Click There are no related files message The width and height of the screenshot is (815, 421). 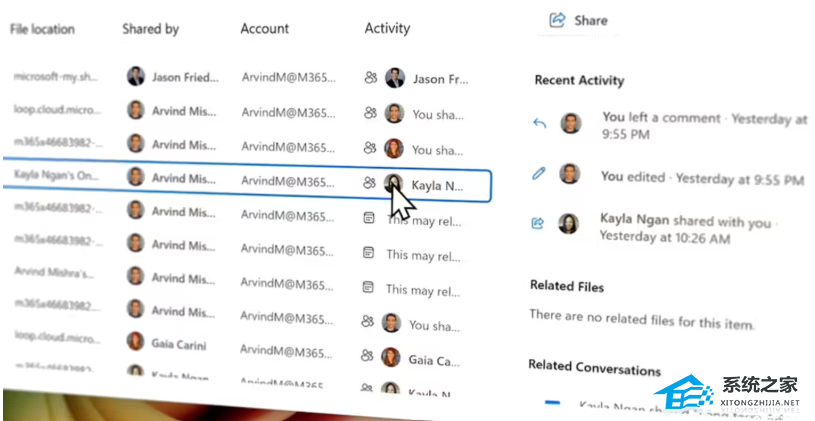642,319
